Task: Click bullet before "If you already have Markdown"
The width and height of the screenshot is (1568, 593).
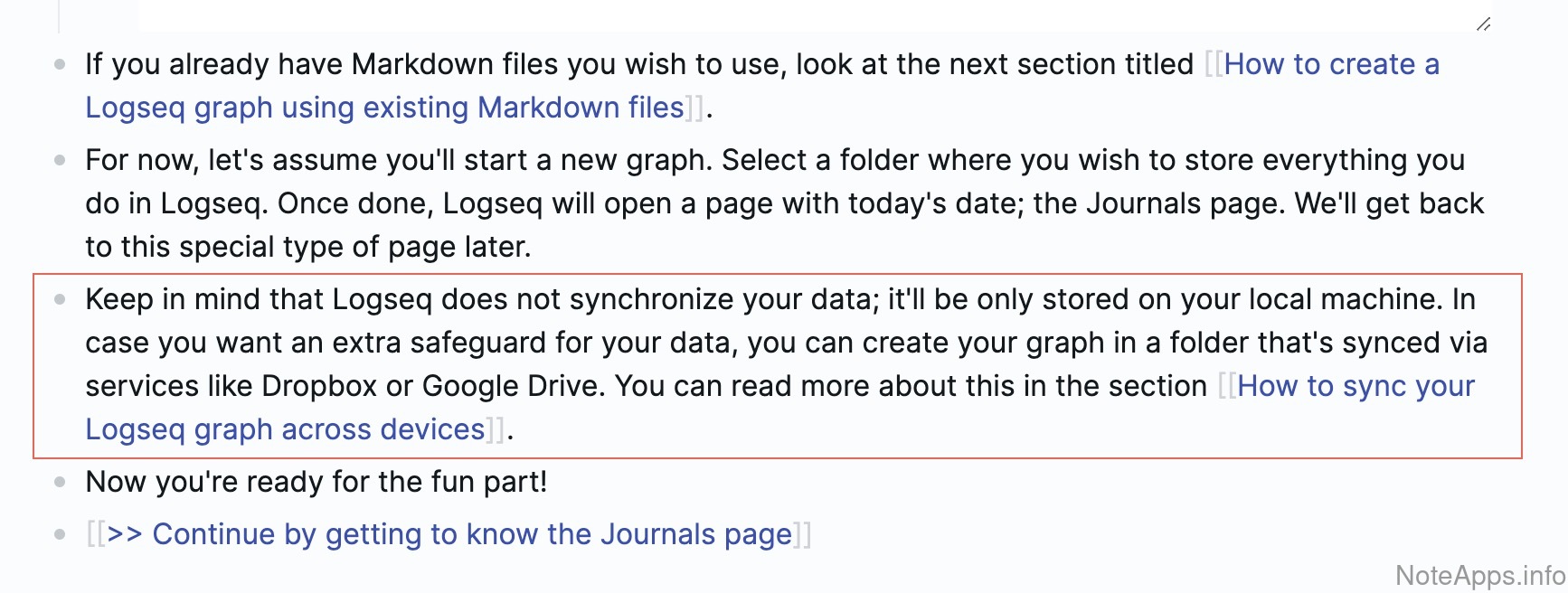Action: tap(60, 64)
